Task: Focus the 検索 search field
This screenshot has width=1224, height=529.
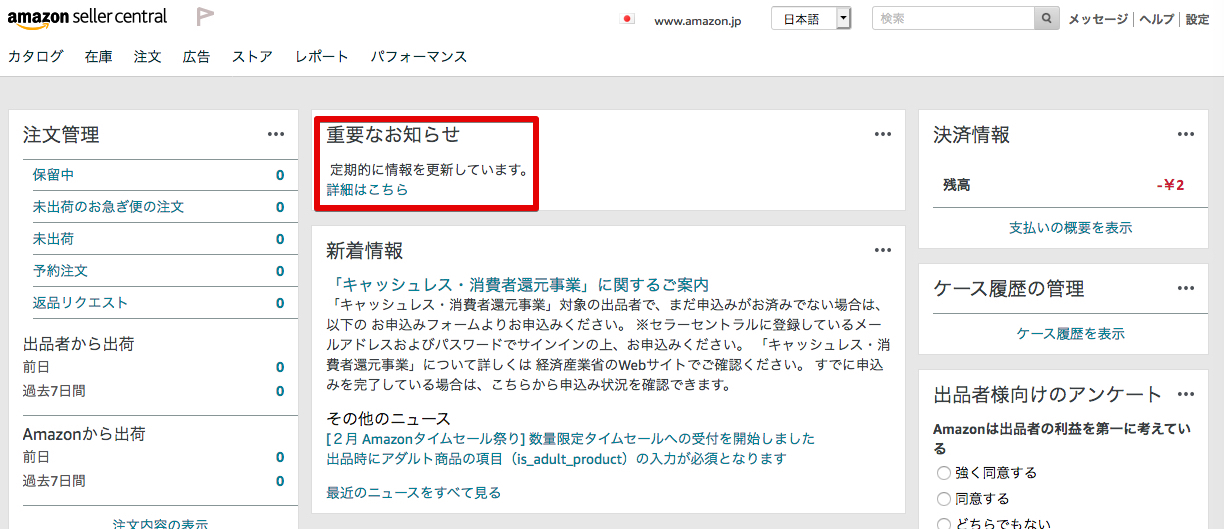Action: (x=953, y=19)
